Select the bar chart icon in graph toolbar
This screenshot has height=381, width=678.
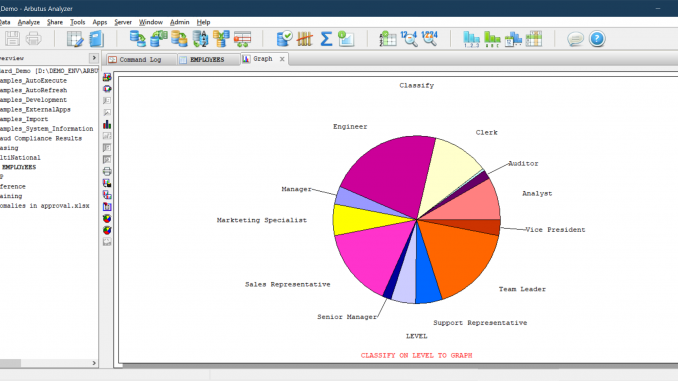click(x=107, y=125)
